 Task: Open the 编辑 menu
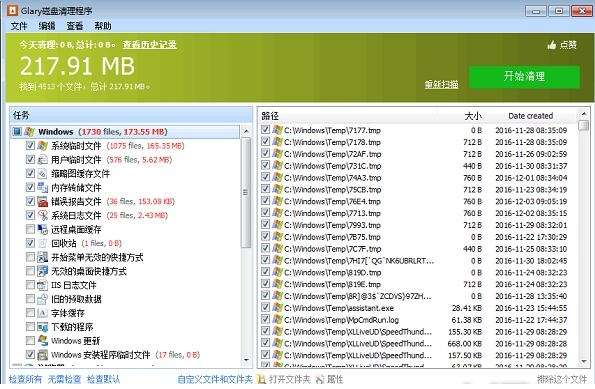click(x=47, y=26)
